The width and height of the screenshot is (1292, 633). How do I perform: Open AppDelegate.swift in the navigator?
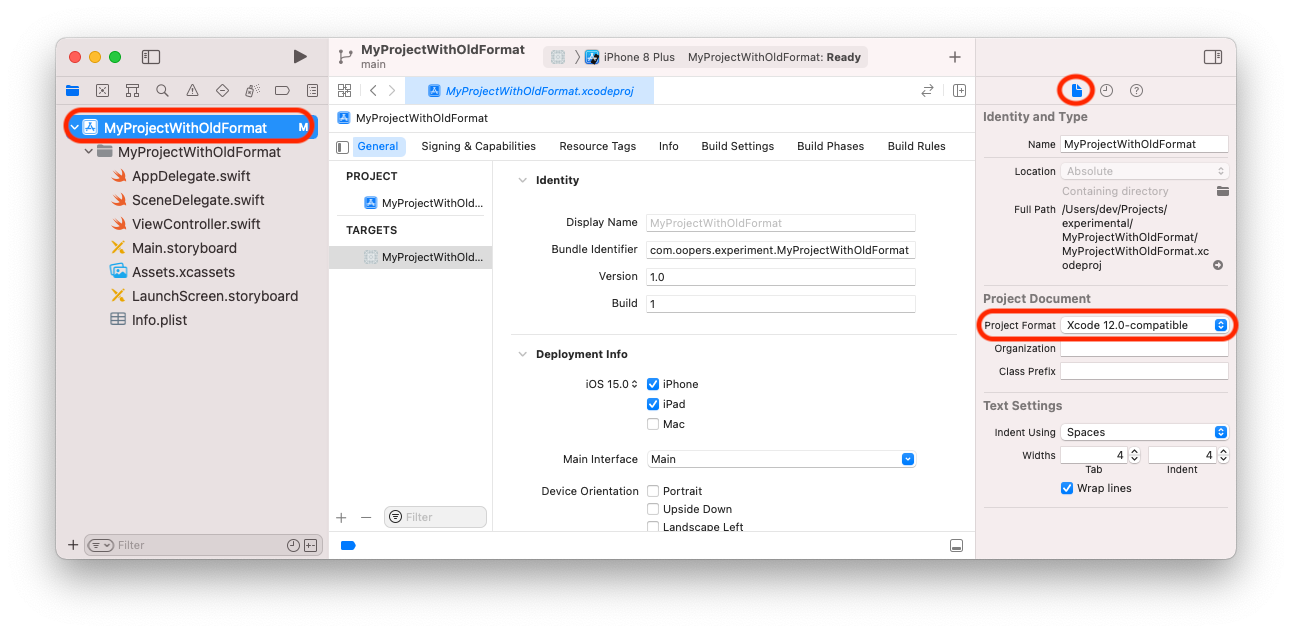[x=191, y=176]
